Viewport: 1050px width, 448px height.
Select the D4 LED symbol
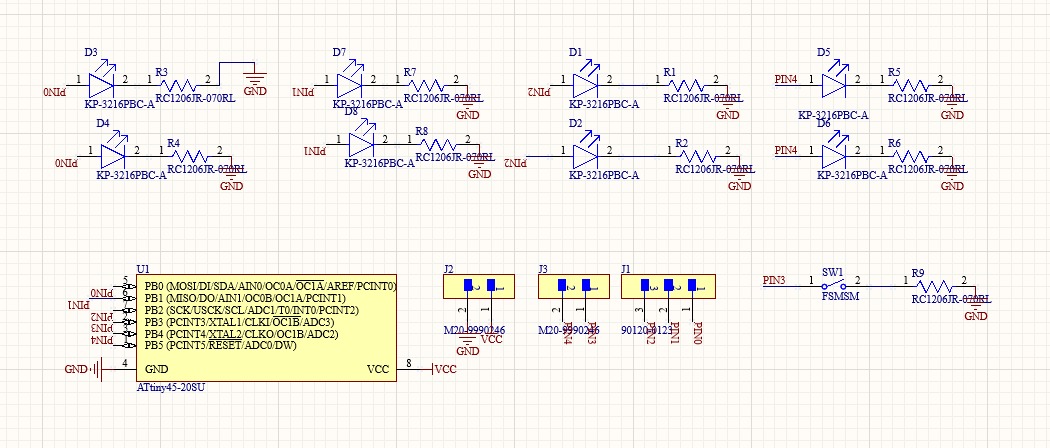click(x=113, y=155)
